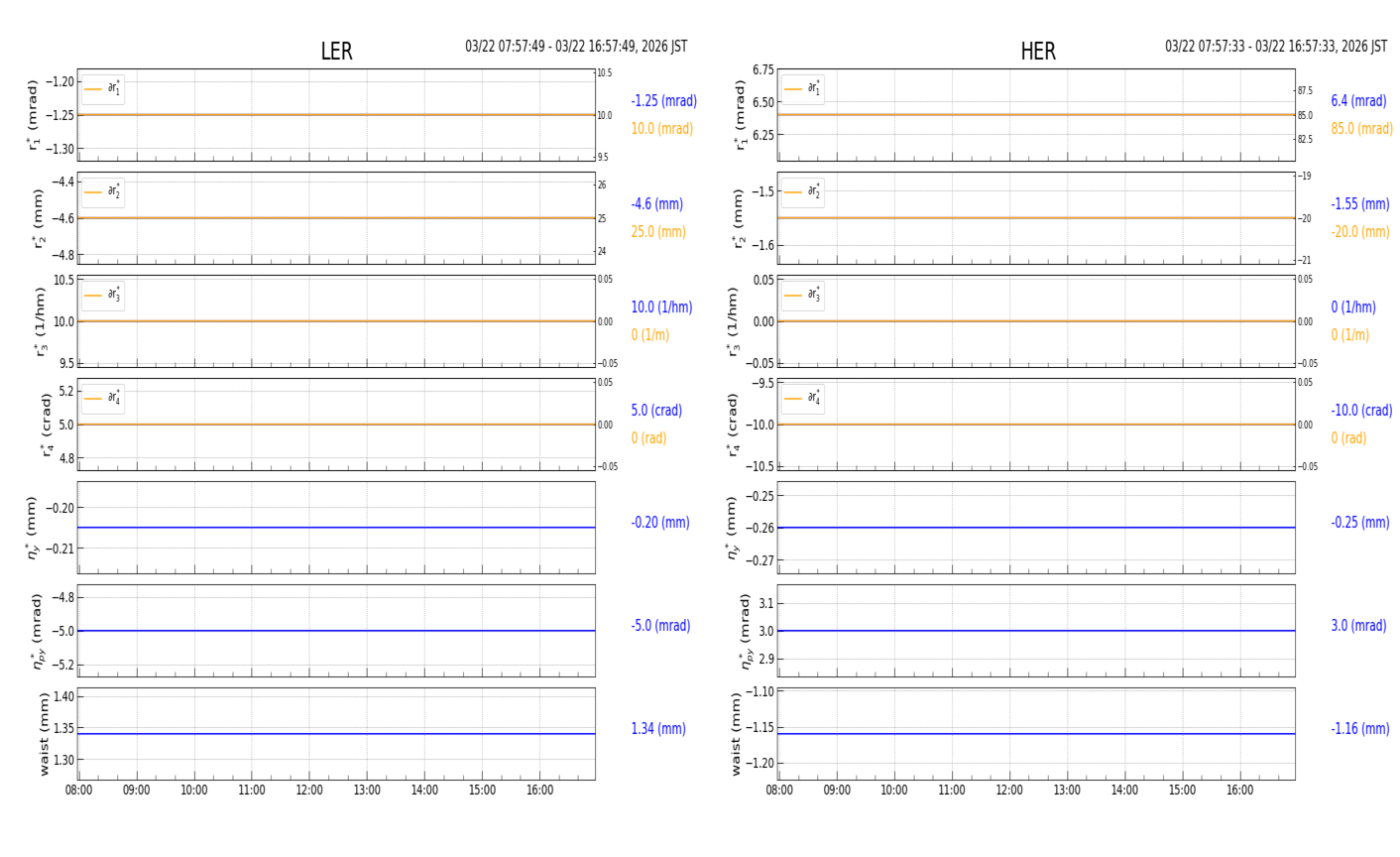Click the r1* (mrad) axis label in HER
The height and width of the screenshot is (857, 1400).
point(740,115)
